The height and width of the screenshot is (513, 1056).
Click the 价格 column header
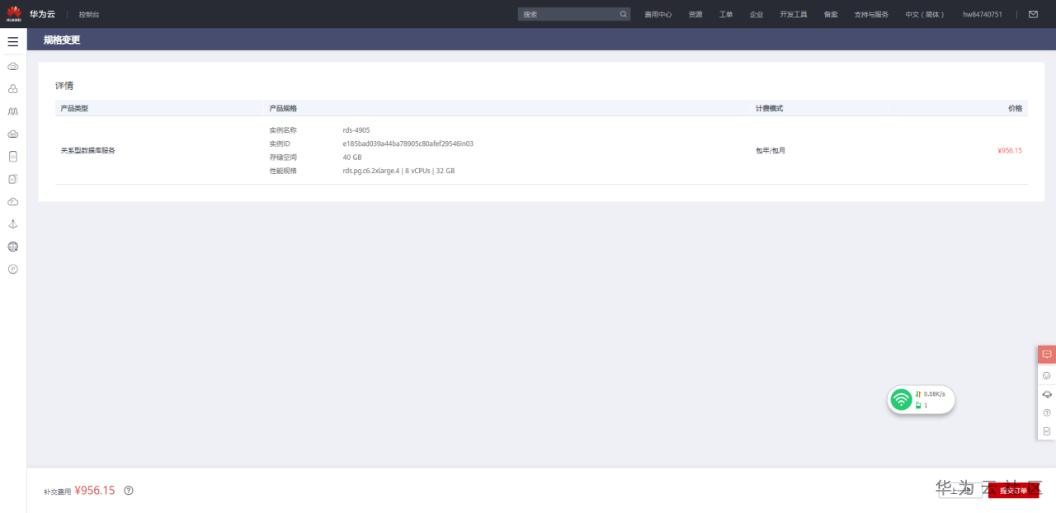pyautogui.click(x=1015, y=108)
